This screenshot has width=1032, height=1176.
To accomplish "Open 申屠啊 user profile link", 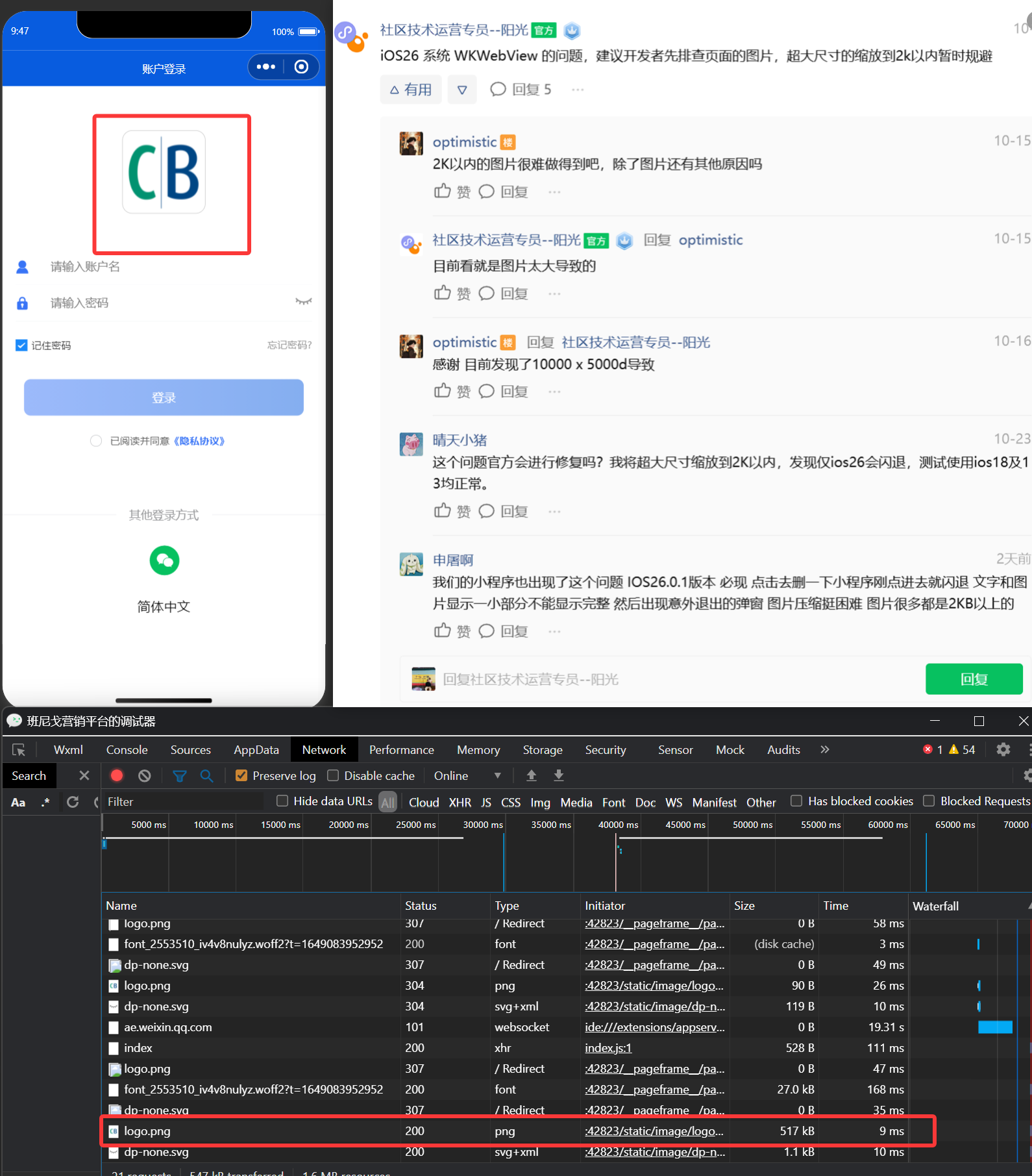I will (453, 560).
